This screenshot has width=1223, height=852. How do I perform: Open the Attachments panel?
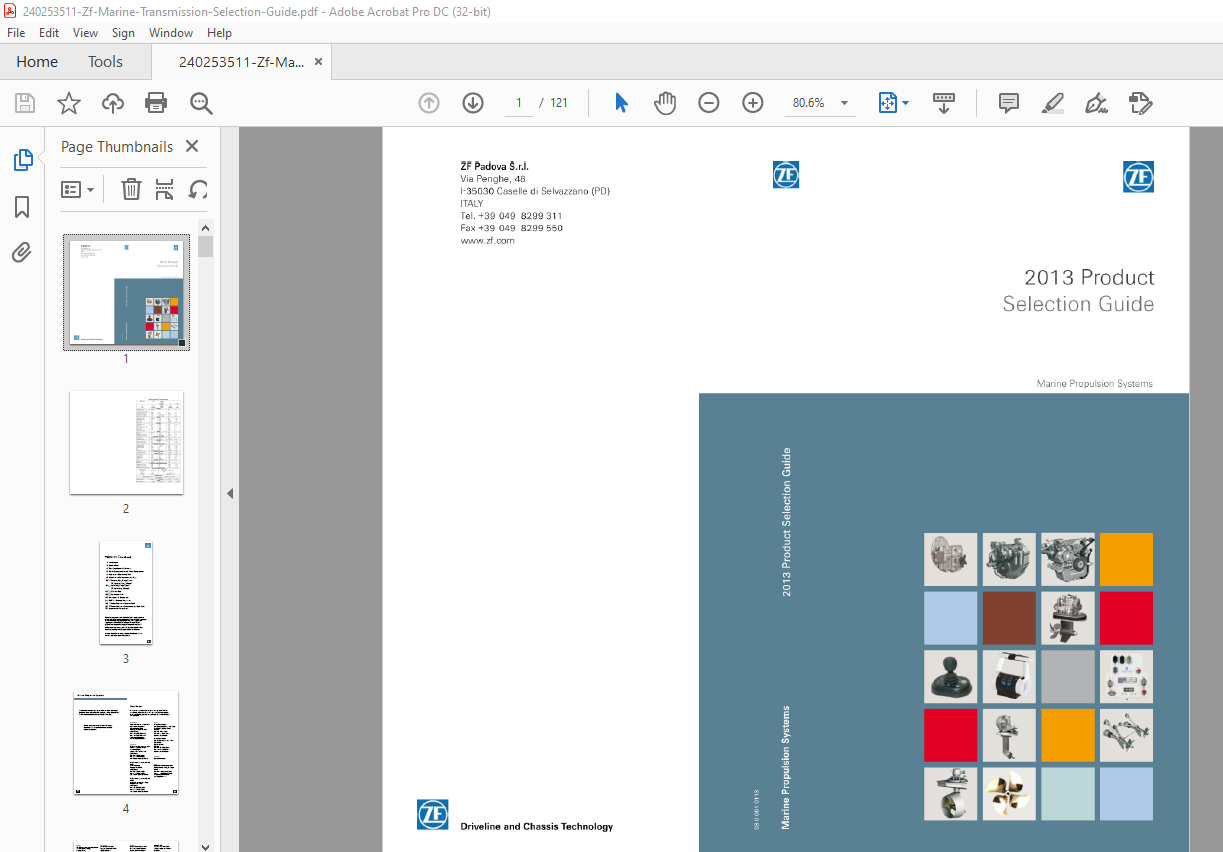coord(22,253)
